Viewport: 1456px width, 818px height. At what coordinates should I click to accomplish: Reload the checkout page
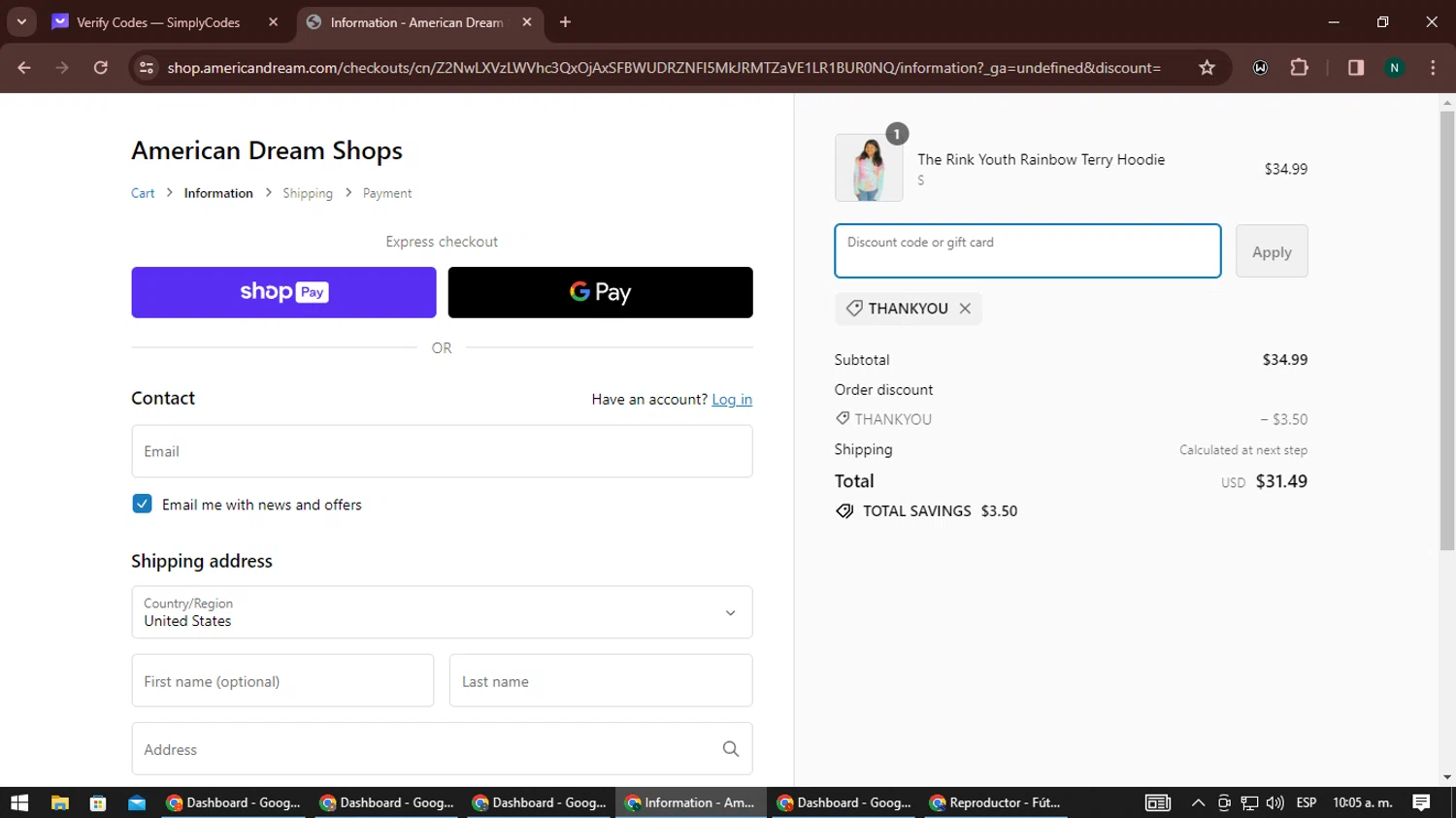tap(101, 68)
